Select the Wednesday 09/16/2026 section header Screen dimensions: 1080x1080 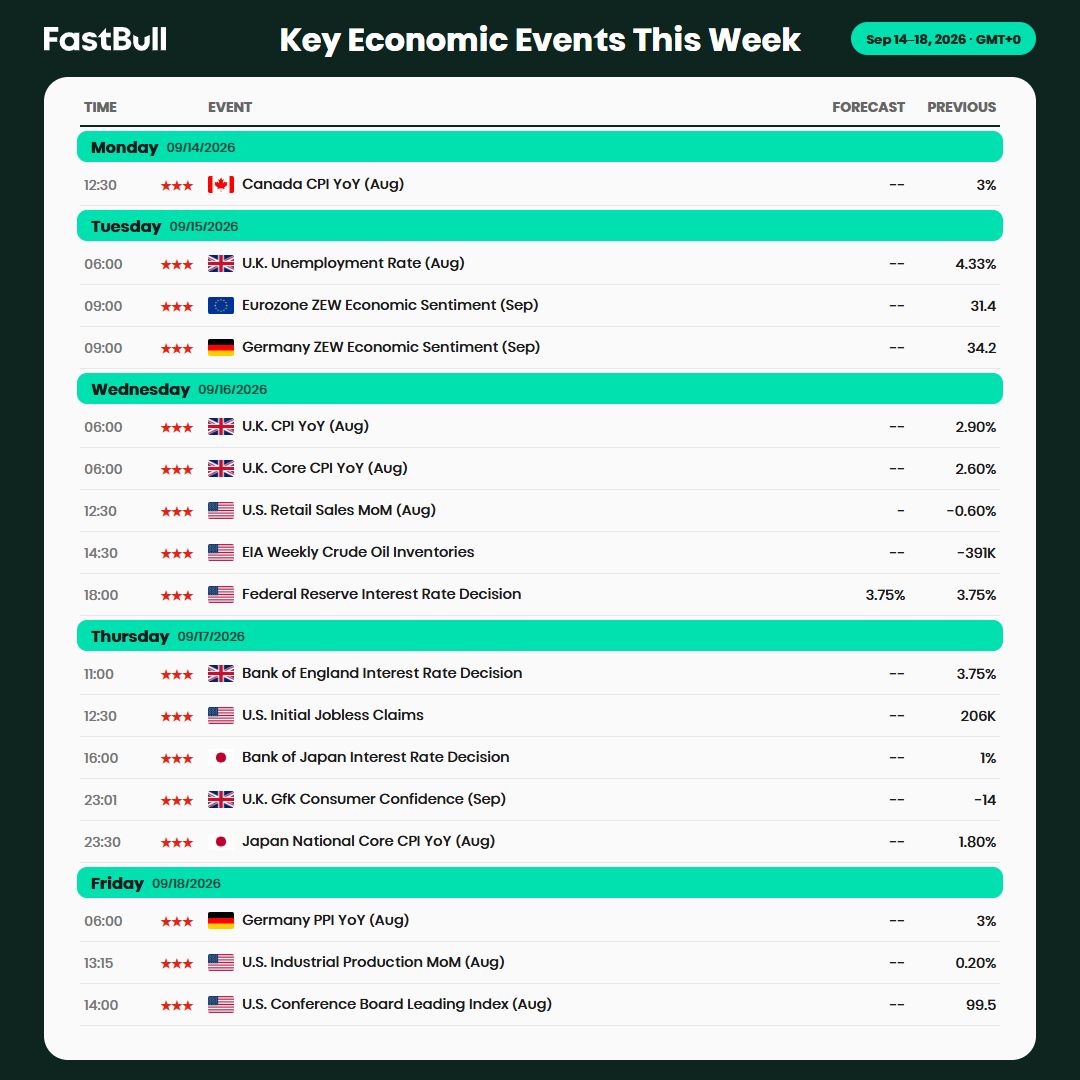click(539, 388)
